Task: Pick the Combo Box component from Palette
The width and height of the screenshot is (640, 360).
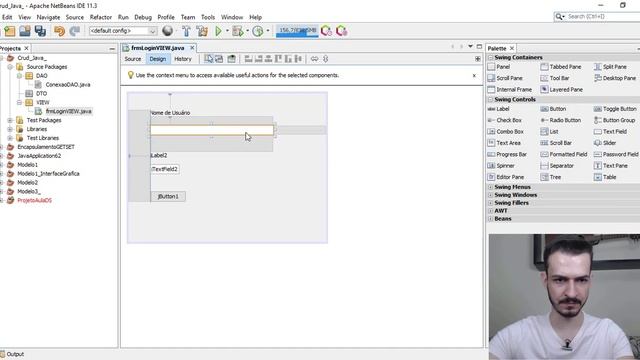Action: (x=510, y=132)
